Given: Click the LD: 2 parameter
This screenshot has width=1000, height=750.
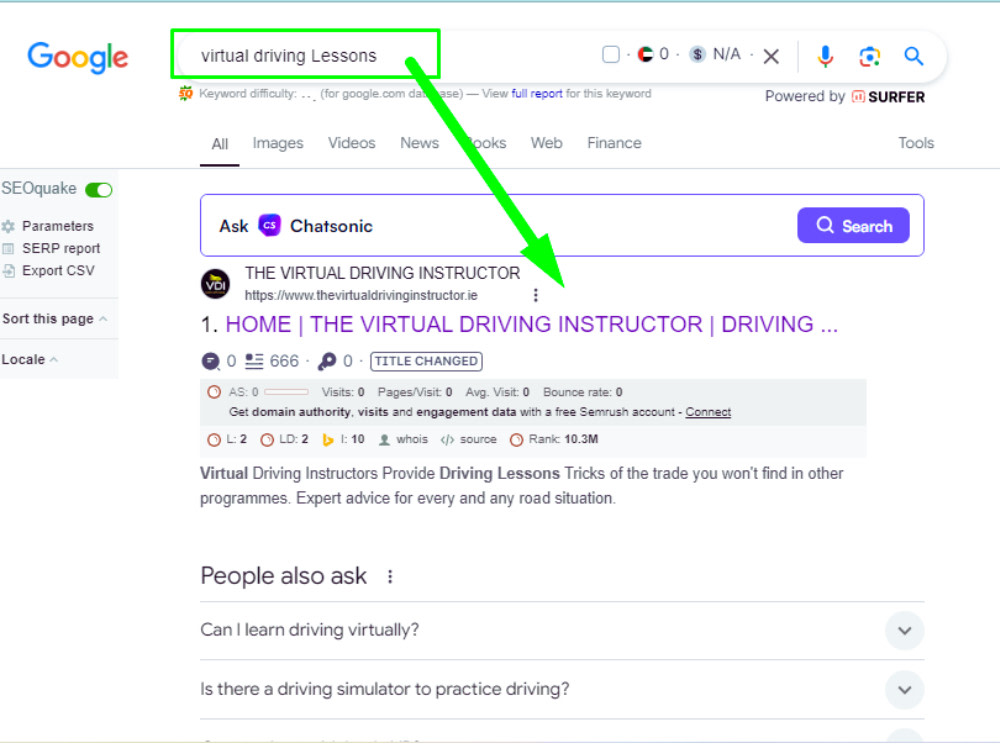Looking at the screenshot, I should coord(284,439).
